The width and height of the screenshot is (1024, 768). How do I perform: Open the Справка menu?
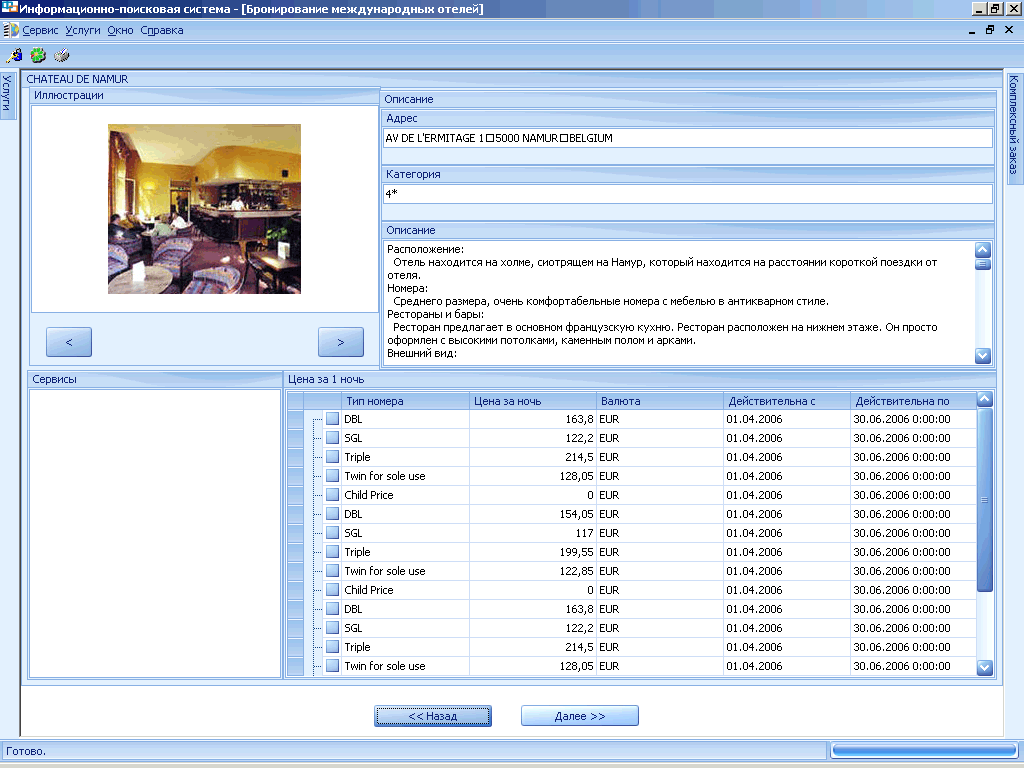pyautogui.click(x=162, y=30)
